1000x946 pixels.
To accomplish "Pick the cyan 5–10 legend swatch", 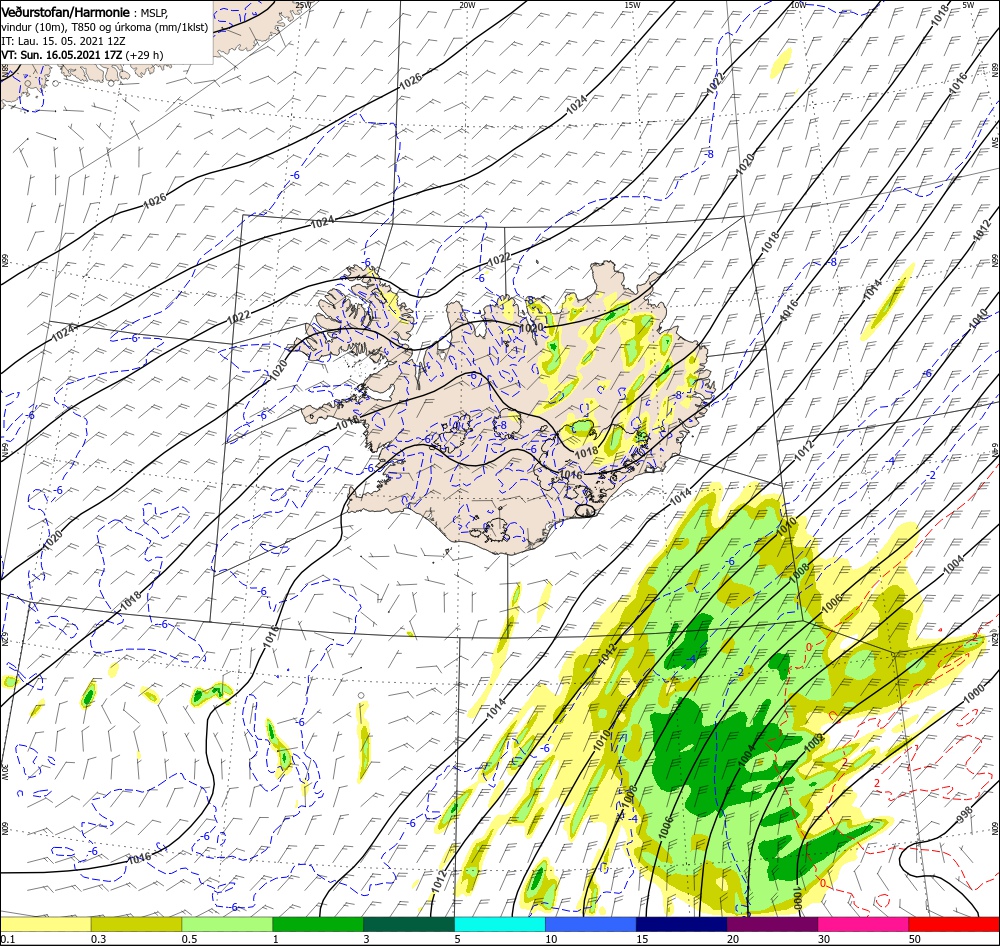I will click(x=499, y=924).
